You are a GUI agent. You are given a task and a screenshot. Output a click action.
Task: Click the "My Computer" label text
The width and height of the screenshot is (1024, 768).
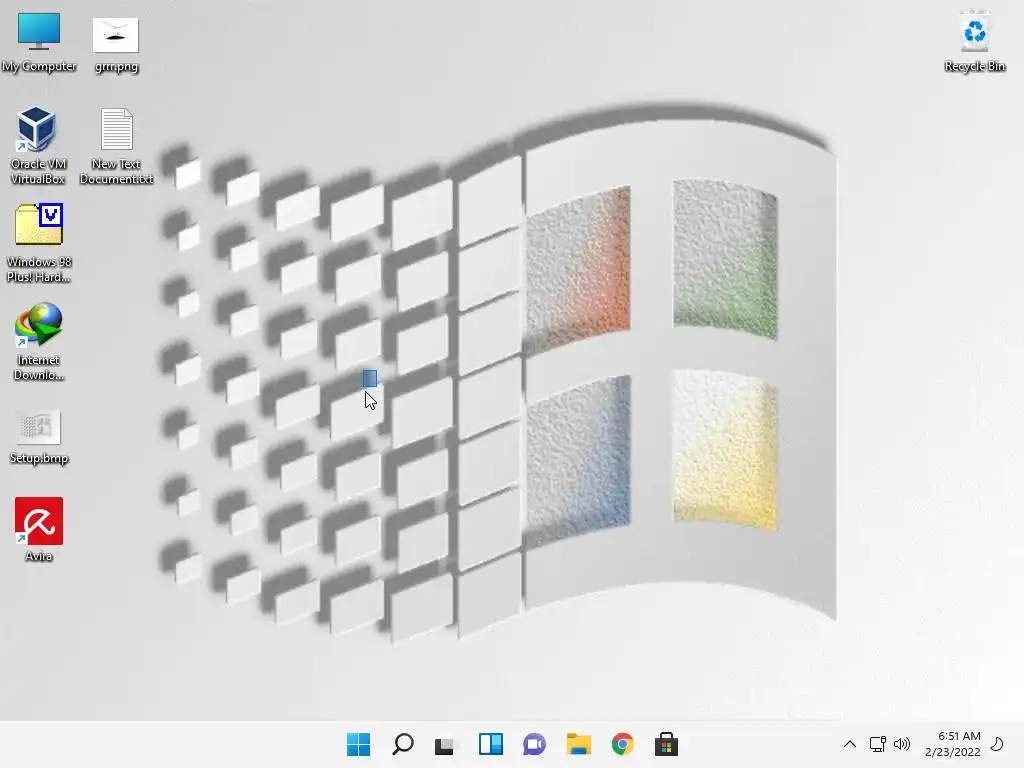[39, 66]
